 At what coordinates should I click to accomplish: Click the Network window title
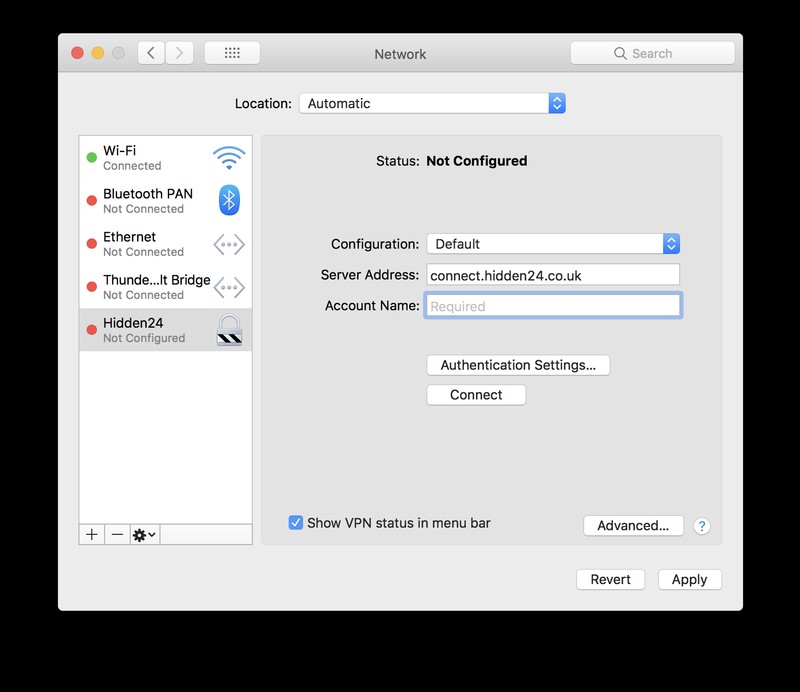[x=400, y=54]
